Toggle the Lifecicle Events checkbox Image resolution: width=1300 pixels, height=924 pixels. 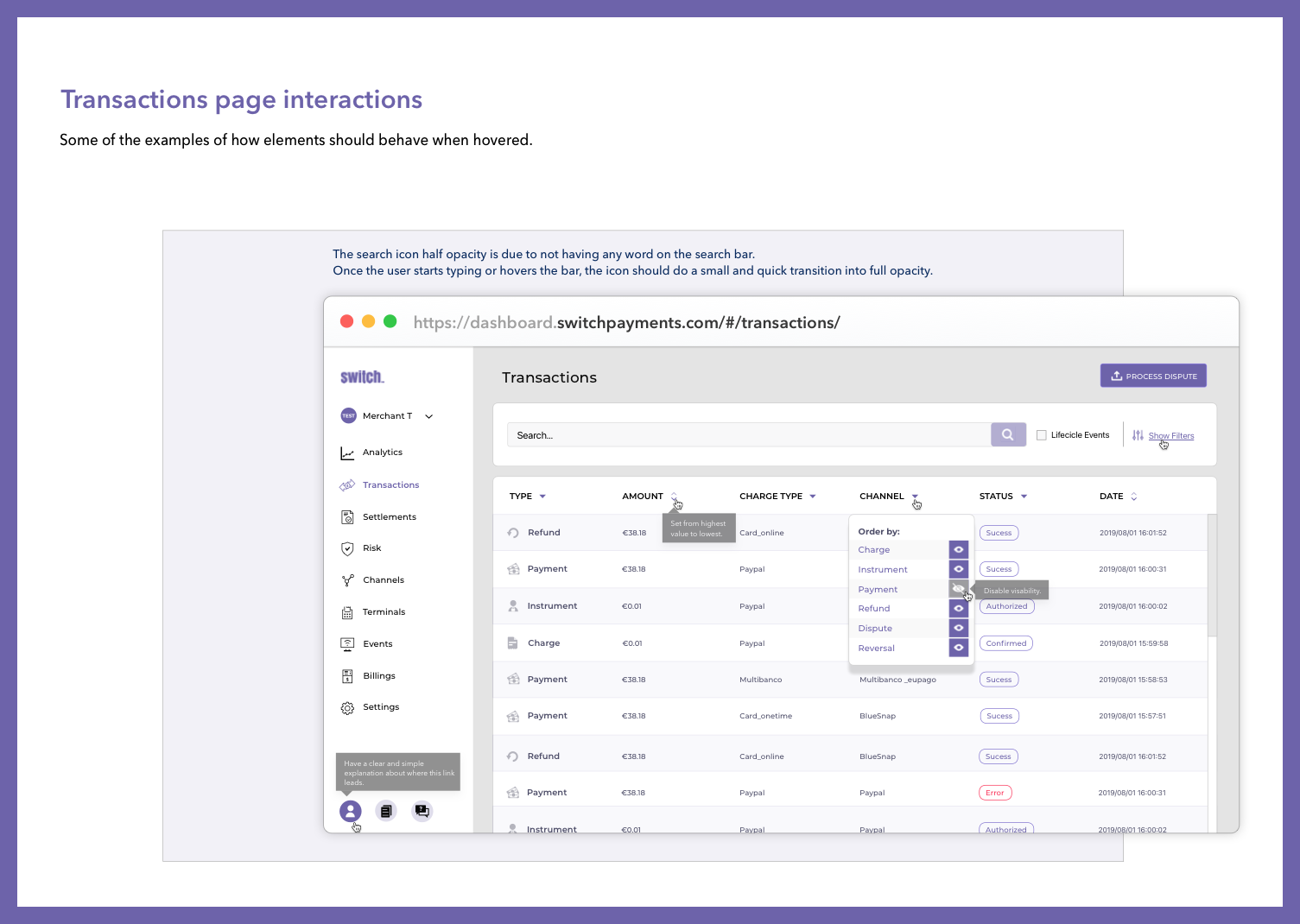coord(1042,435)
